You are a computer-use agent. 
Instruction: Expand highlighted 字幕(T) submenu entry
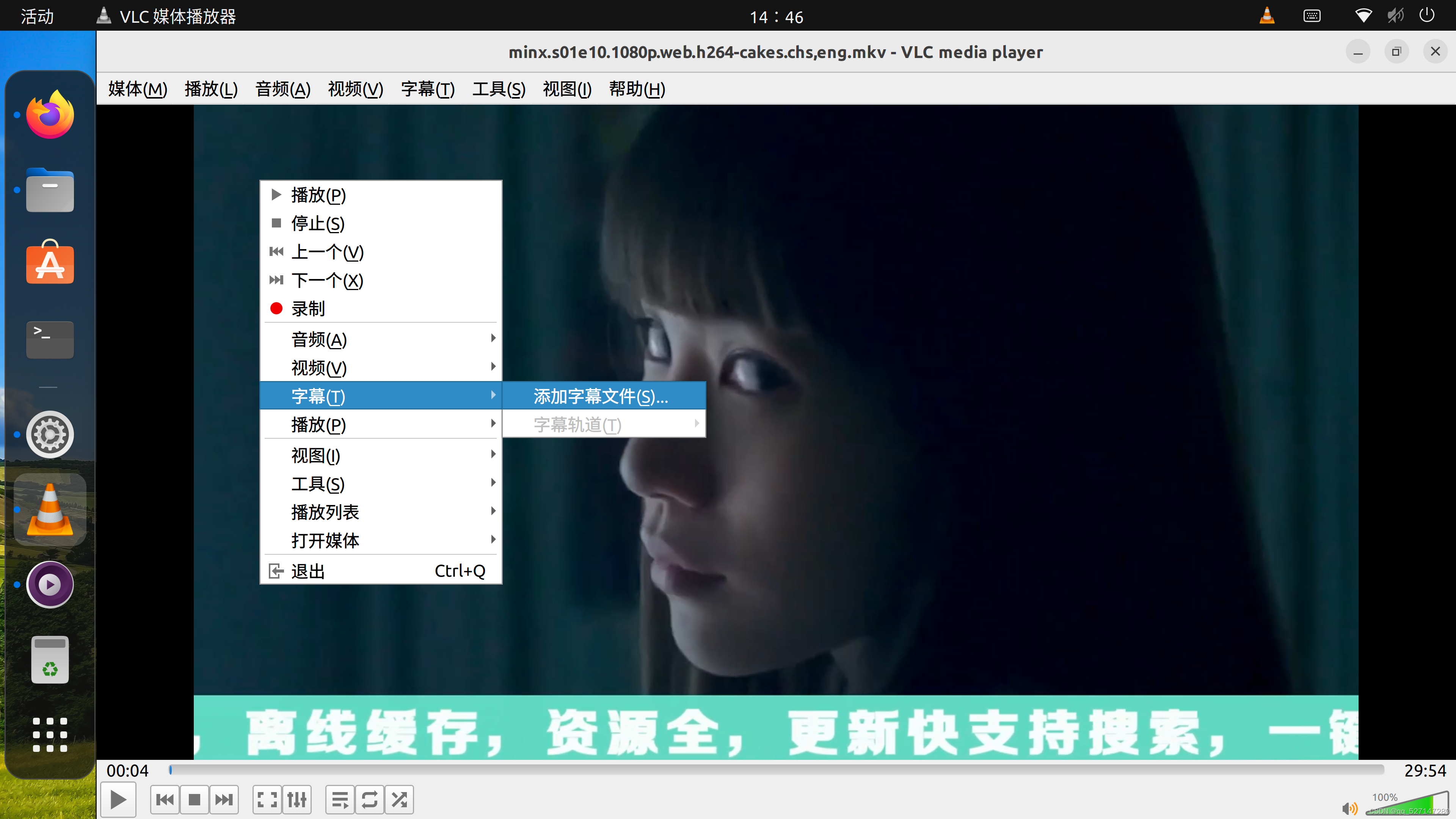[x=381, y=395]
